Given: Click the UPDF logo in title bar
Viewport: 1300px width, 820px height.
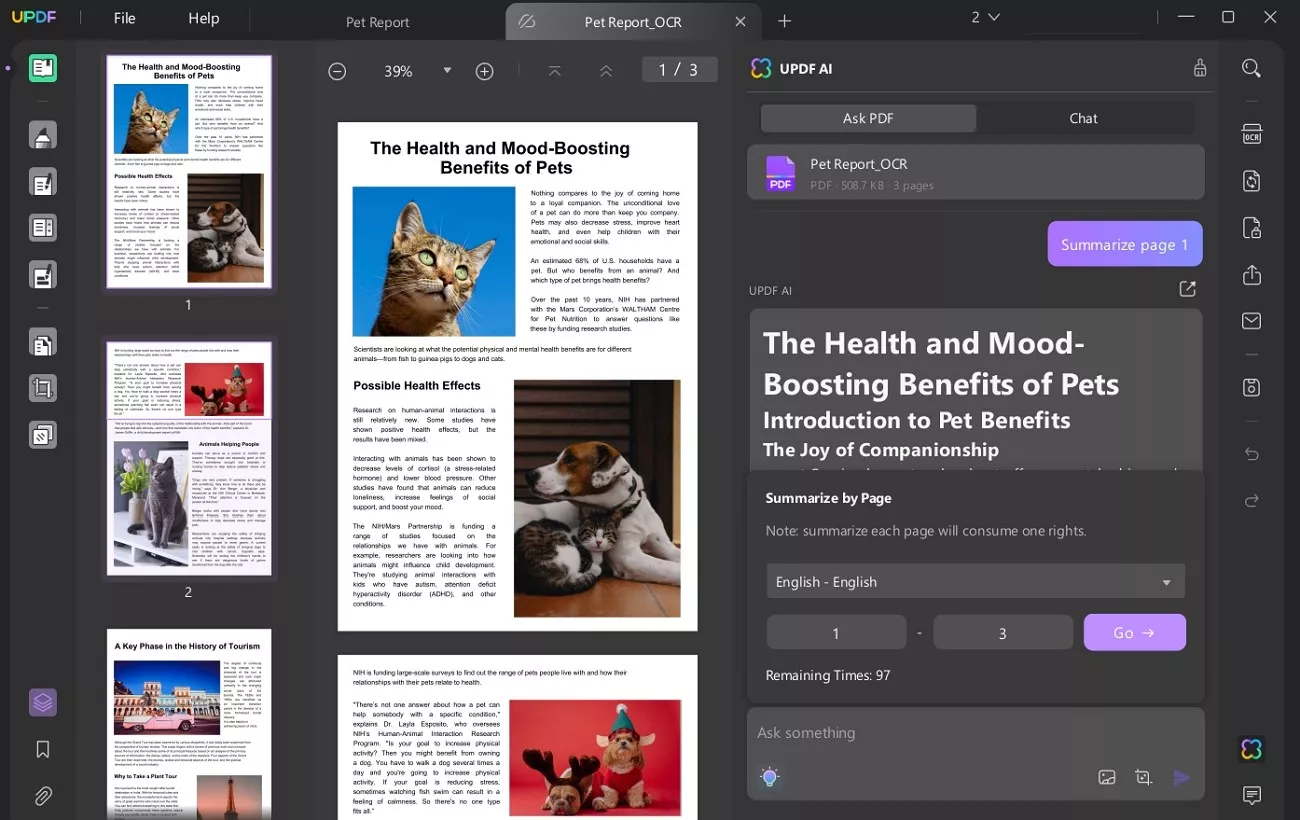Looking at the screenshot, I should pos(33,18).
